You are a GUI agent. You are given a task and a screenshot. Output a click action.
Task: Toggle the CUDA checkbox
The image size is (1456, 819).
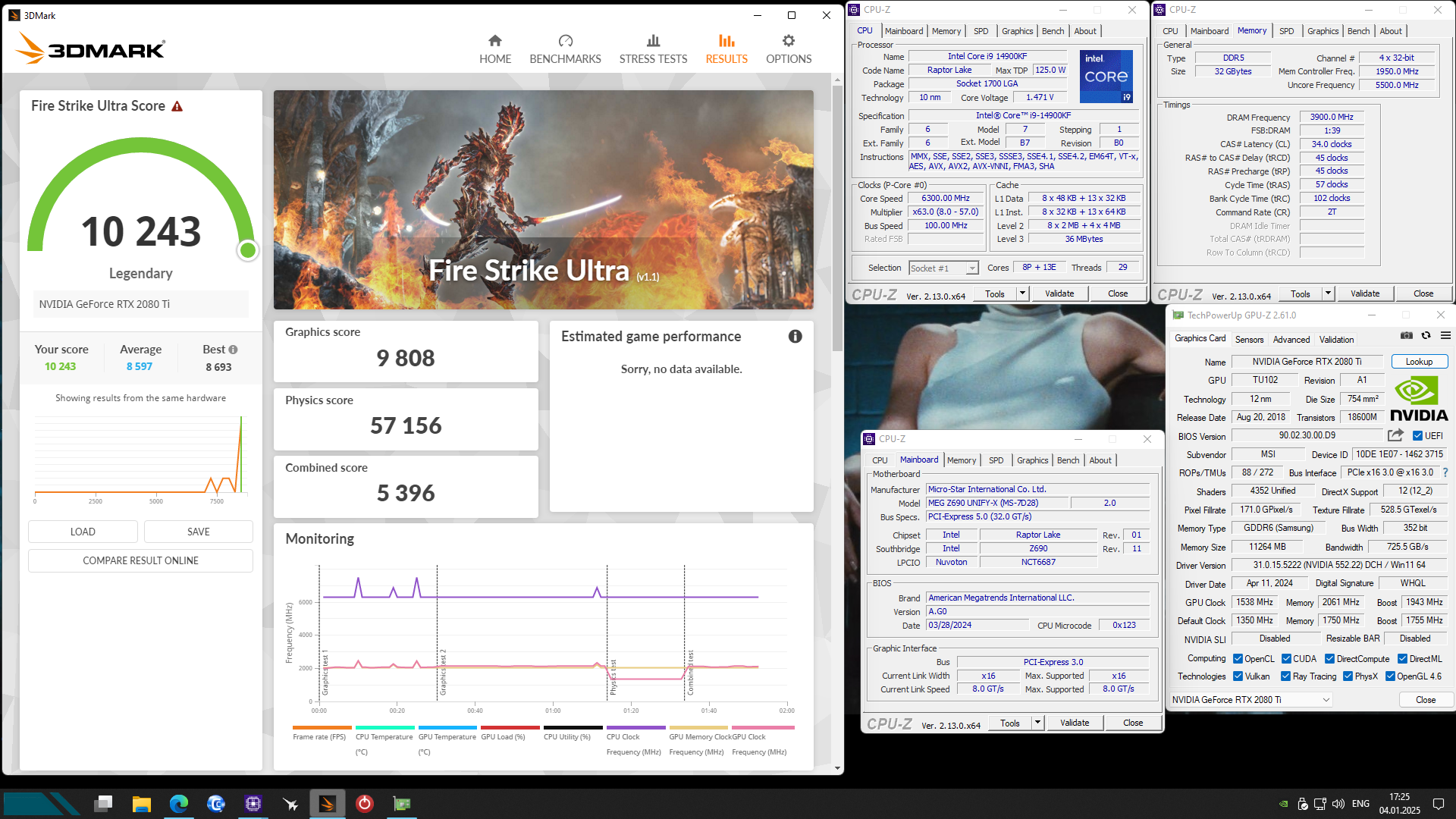pyautogui.click(x=1286, y=659)
